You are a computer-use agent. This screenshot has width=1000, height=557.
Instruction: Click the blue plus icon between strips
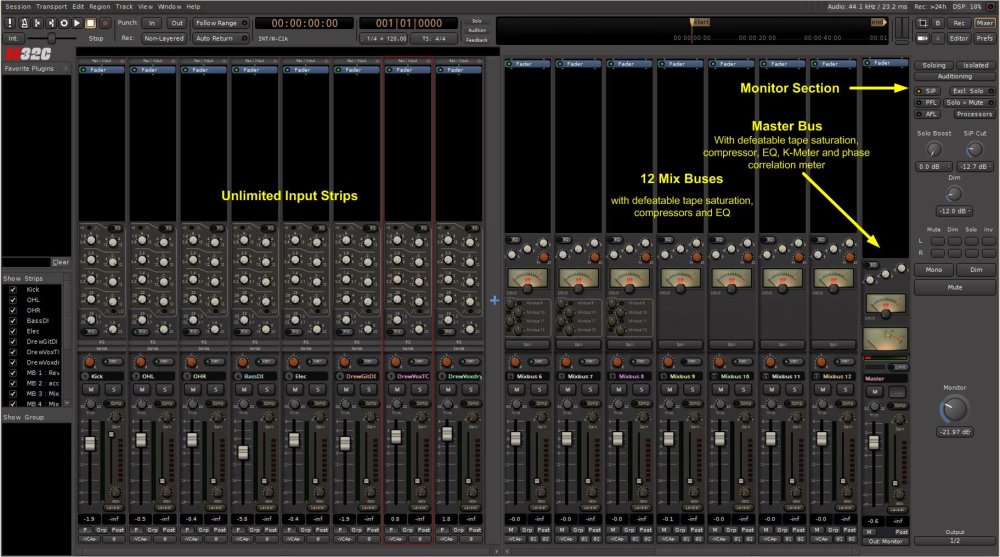(494, 300)
